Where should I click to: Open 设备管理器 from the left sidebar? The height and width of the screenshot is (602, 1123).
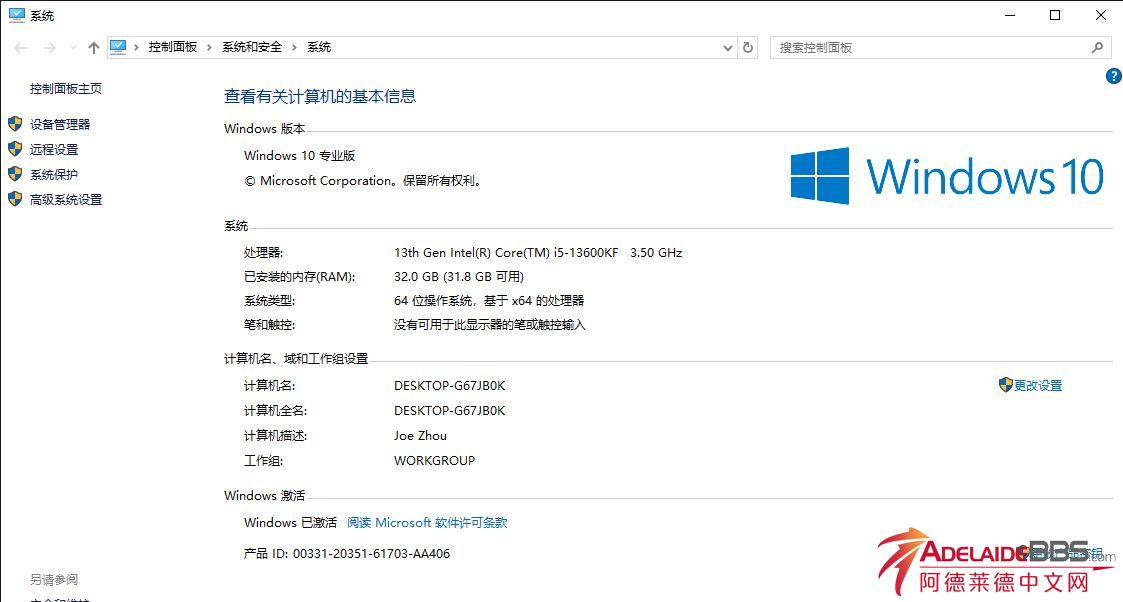click(60, 124)
